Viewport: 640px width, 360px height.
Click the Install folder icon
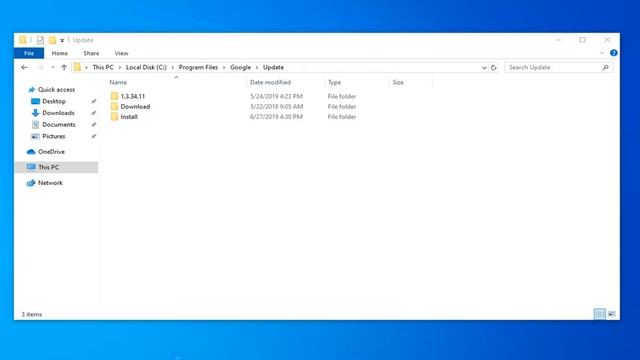click(114, 117)
